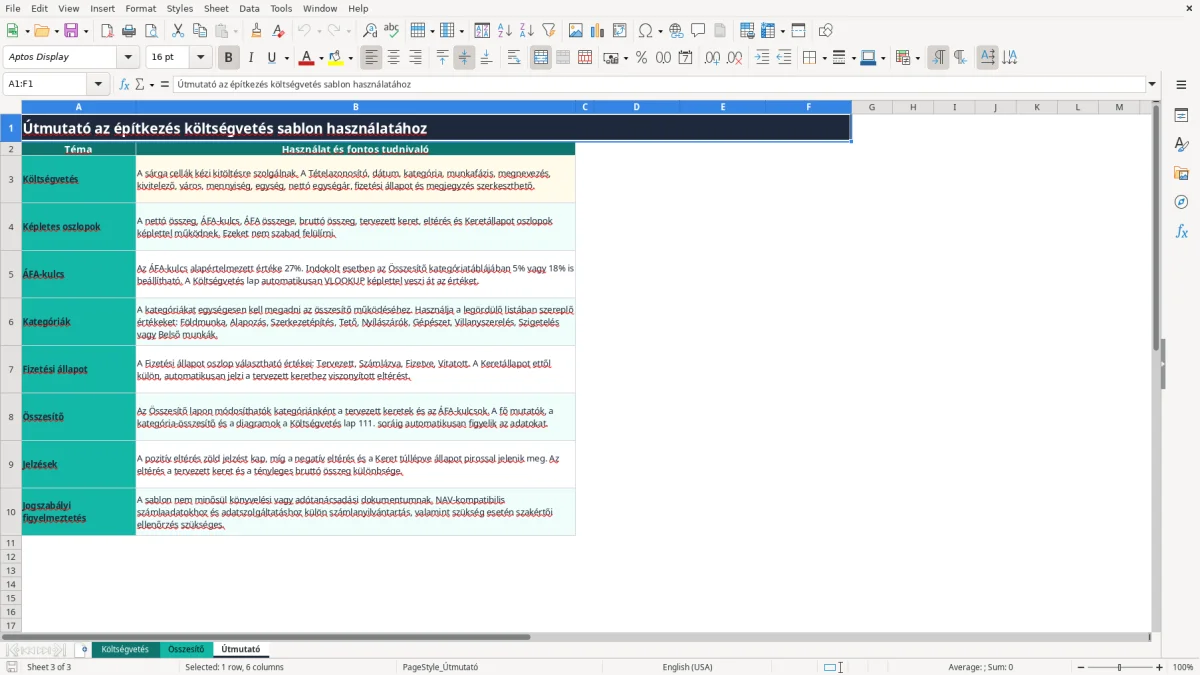Open the File menu

coord(13,8)
